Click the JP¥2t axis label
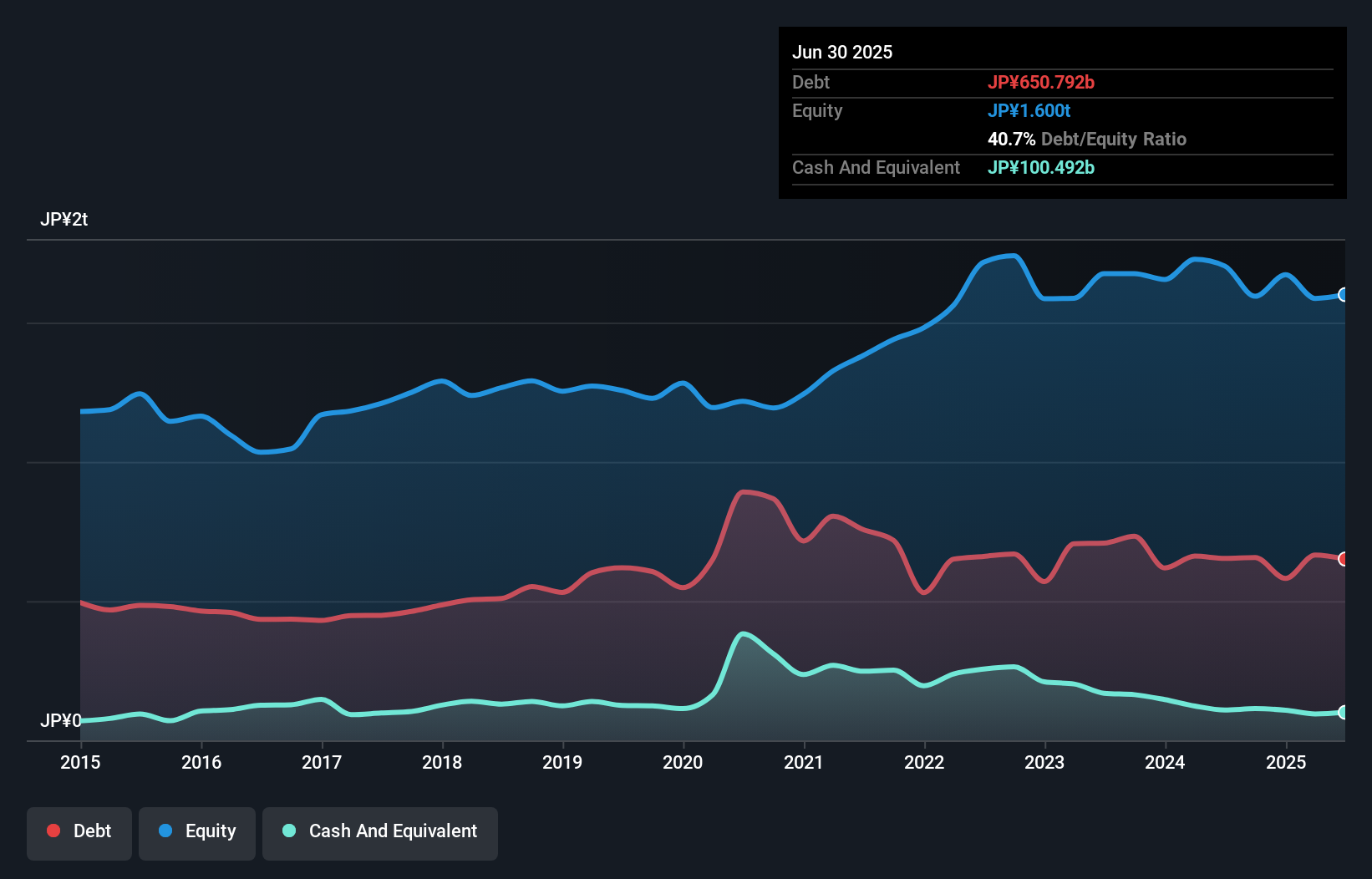 tap(65, 219)
